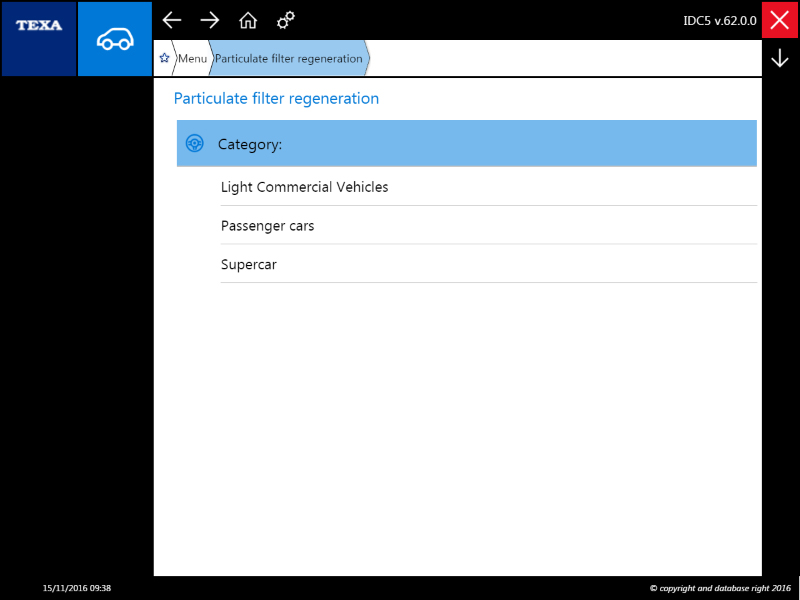Select Particulate filter regeneration breadcrumb

[289, 58]
